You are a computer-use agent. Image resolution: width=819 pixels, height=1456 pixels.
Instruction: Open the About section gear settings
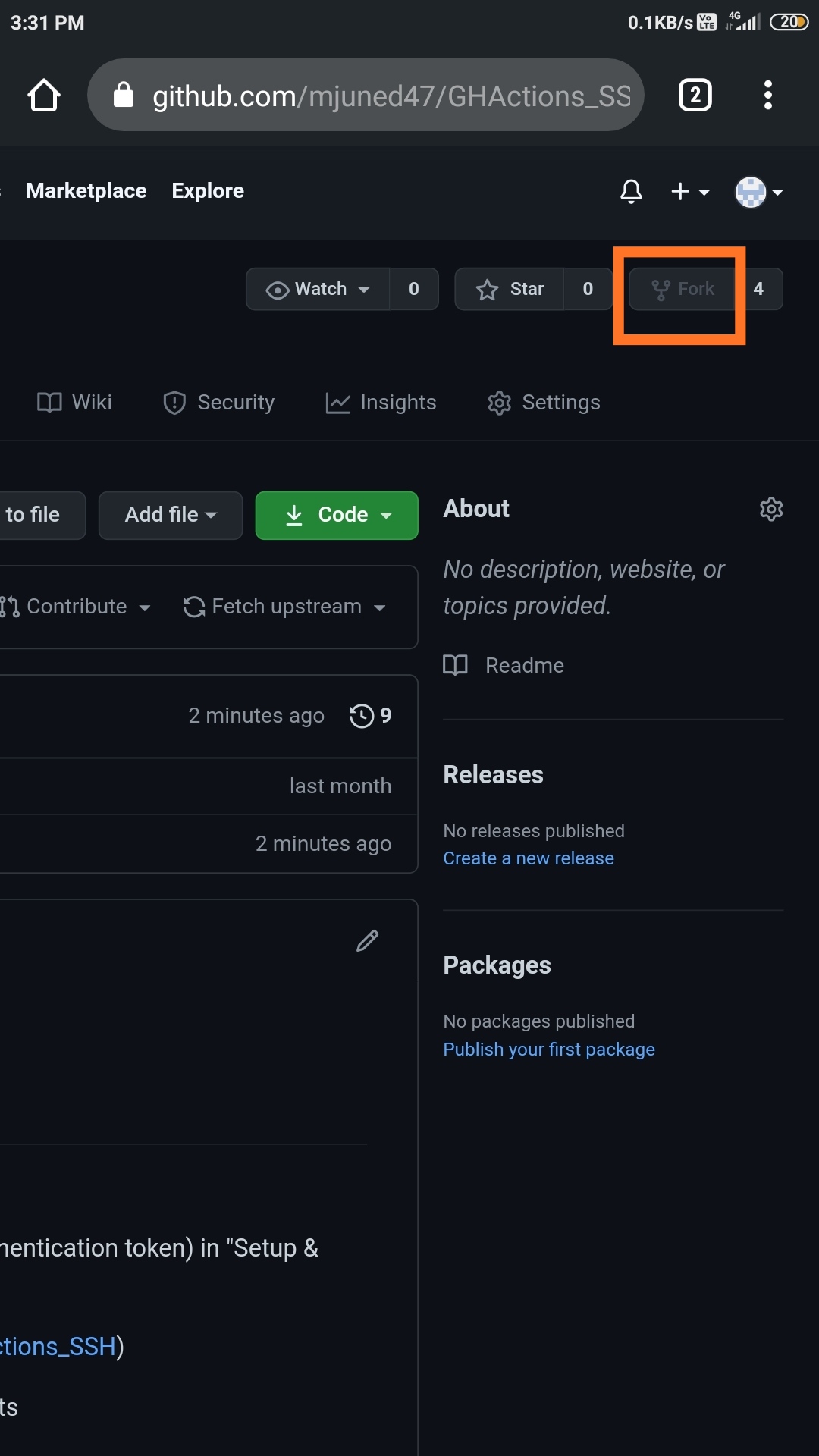771,509
